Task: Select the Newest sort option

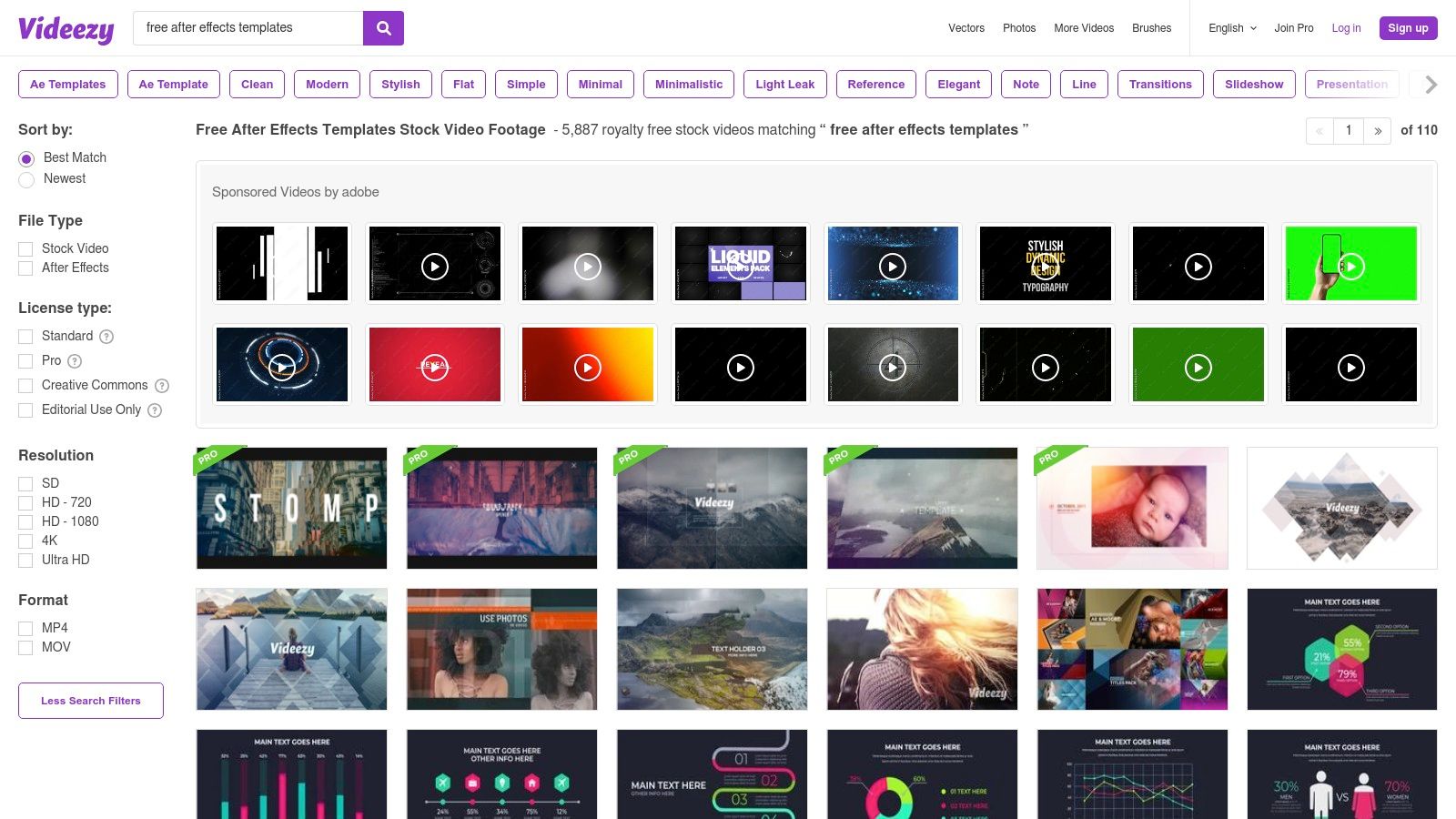Action: (26, 180)
